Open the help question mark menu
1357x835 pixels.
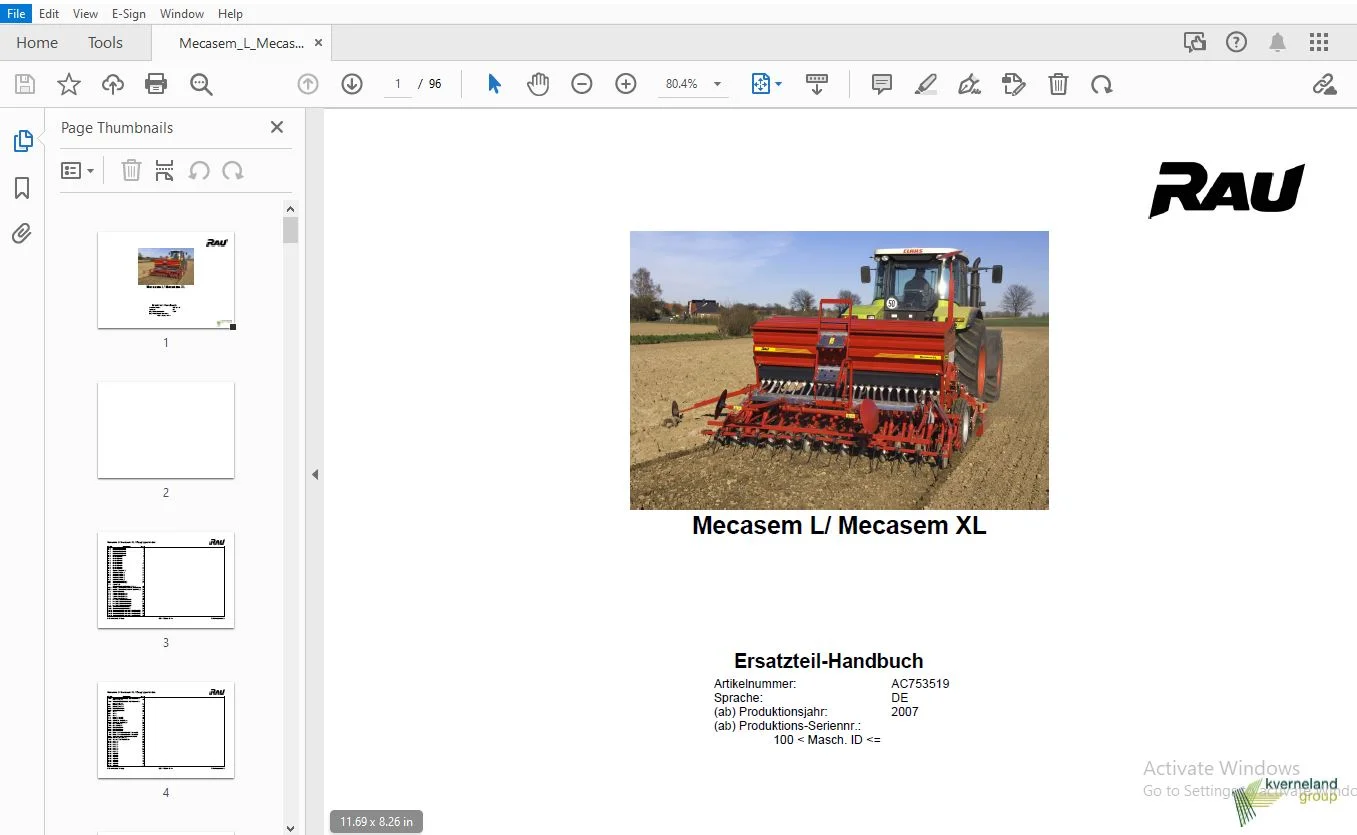1237,42
